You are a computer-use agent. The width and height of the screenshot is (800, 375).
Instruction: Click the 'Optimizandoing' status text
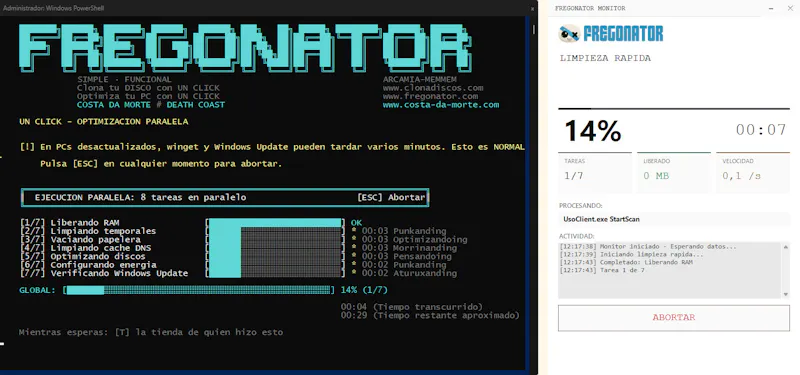click(430, 239)
